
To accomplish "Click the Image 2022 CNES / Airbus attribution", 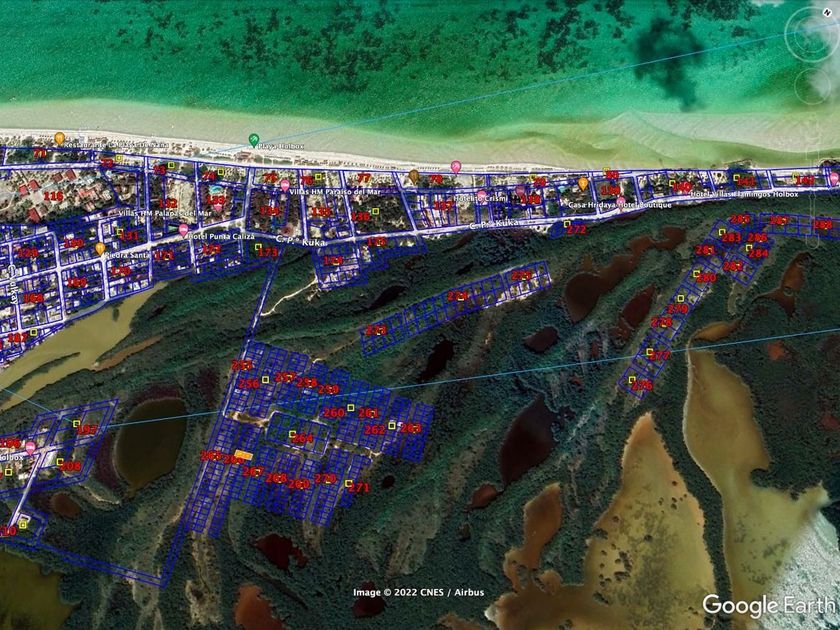I will pos(418,592).
